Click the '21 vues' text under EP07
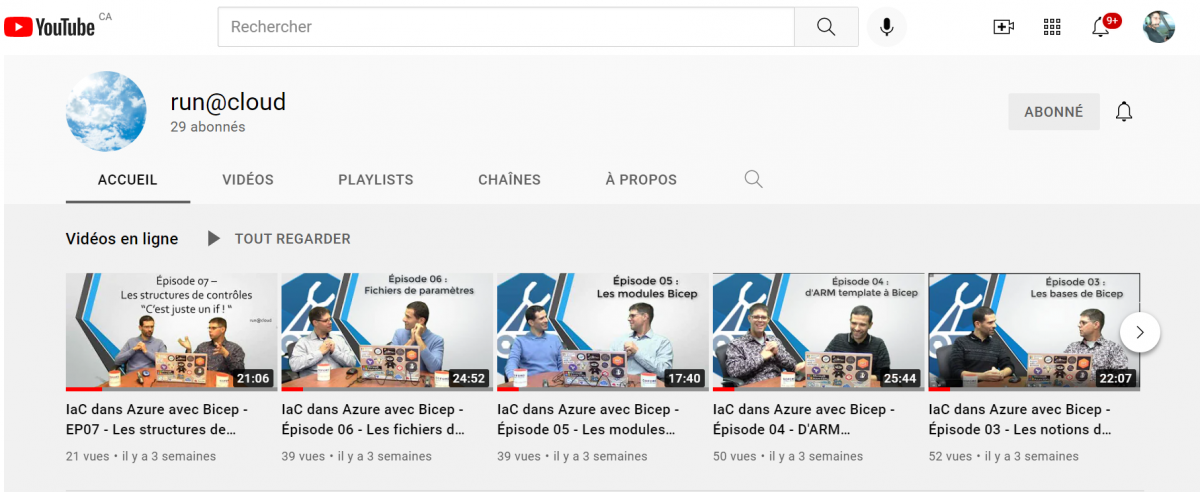 pyautogui.click(x=88, y=456)
